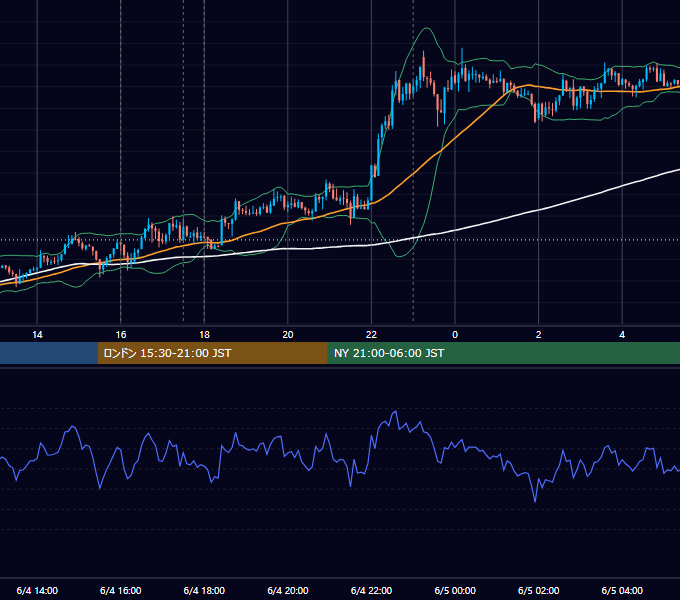Select the 14 hour label on price chart axis
Image resolution: width=680 pixels, height=600 pixels.
pos(37,335)
